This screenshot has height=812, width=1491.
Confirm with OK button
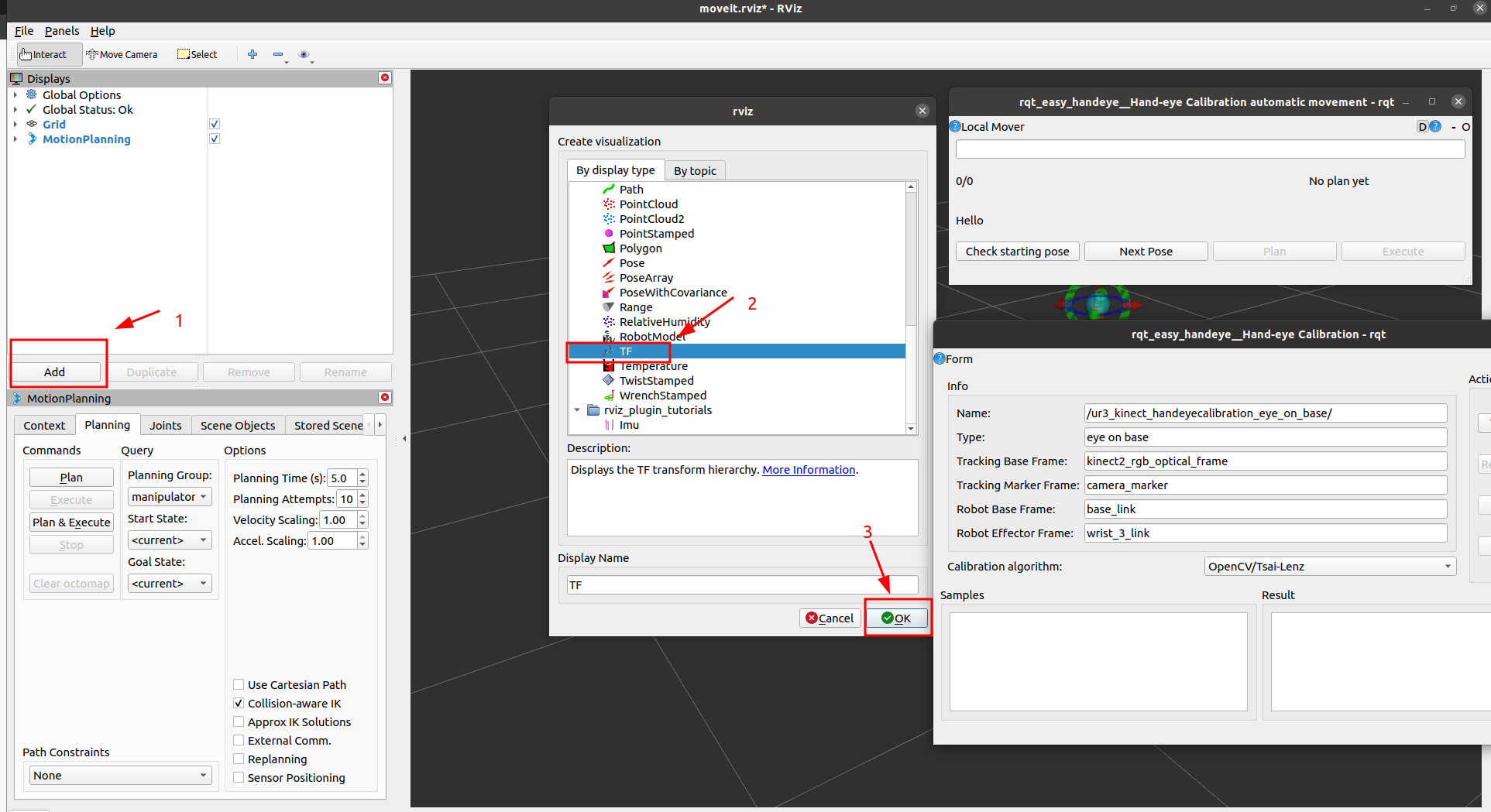click(896, 618)
